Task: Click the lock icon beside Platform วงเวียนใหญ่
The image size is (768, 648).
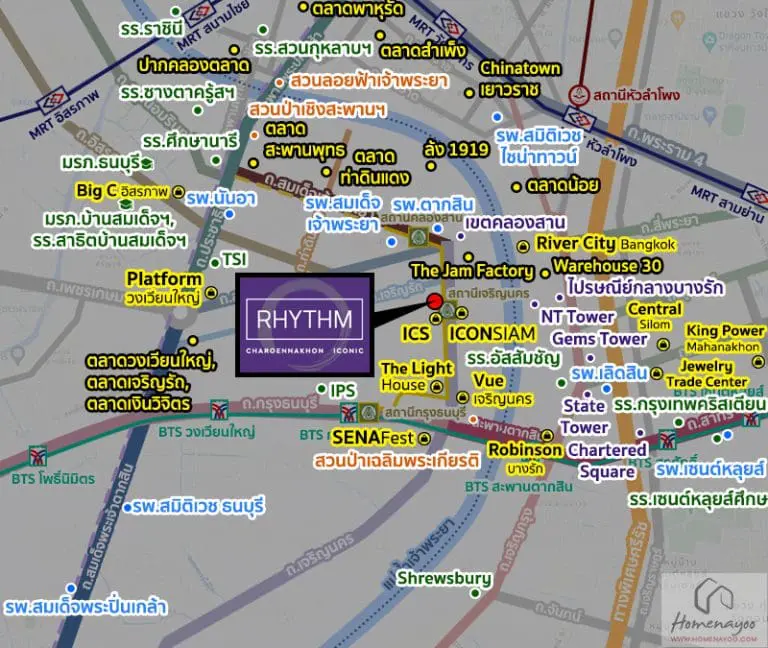Action: 211,293
